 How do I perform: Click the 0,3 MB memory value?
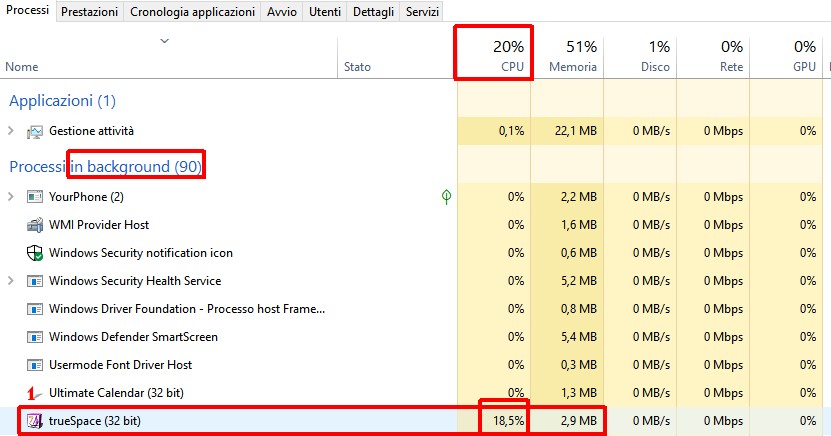(x=579, y=365)
